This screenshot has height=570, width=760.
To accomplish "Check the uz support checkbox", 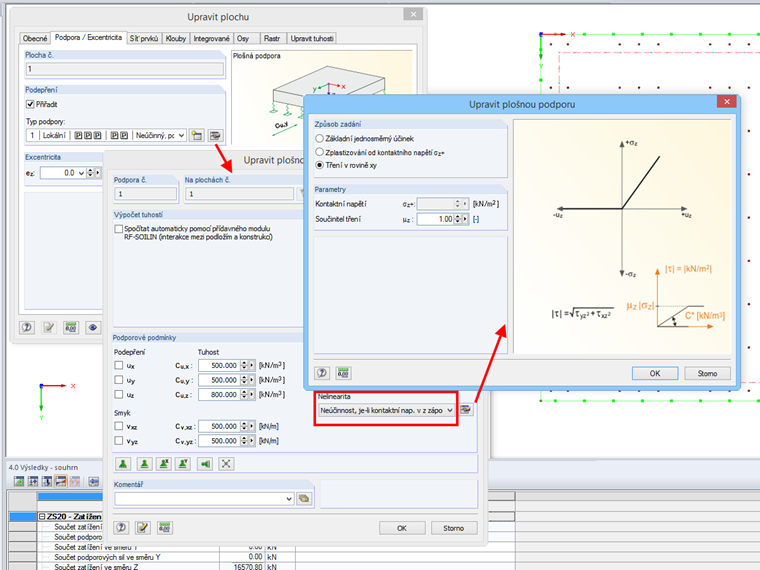I will (x=118, y=394).
